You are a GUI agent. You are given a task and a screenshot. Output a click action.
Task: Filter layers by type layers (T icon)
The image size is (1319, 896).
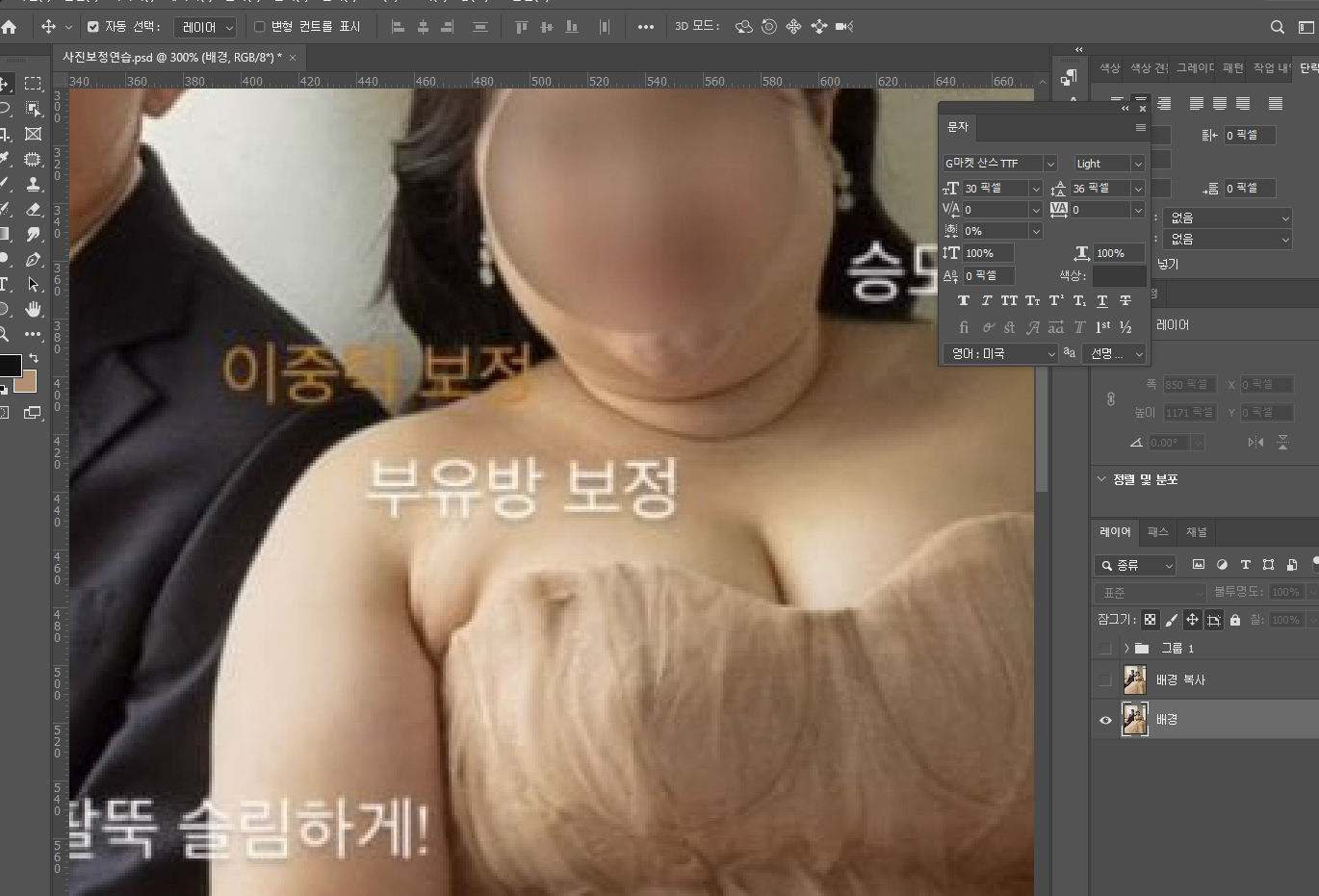pos(1245,565)
